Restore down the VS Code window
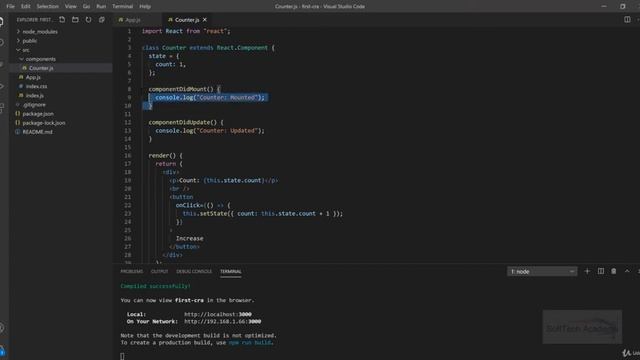 tap(622, 6)
